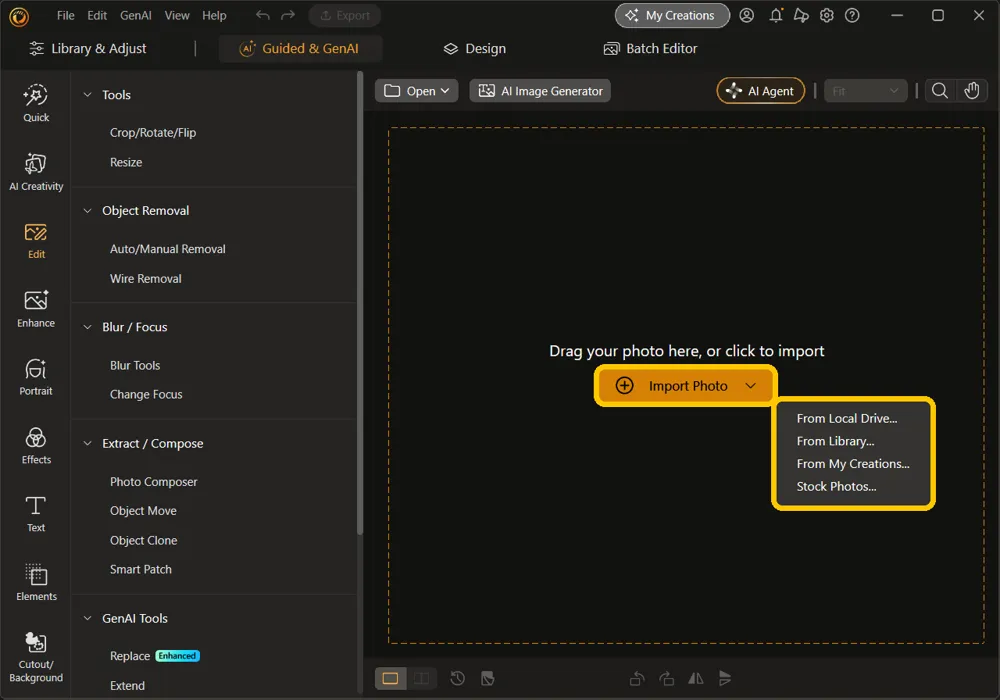Click the megaphone announcements icon

coord(801,15)
